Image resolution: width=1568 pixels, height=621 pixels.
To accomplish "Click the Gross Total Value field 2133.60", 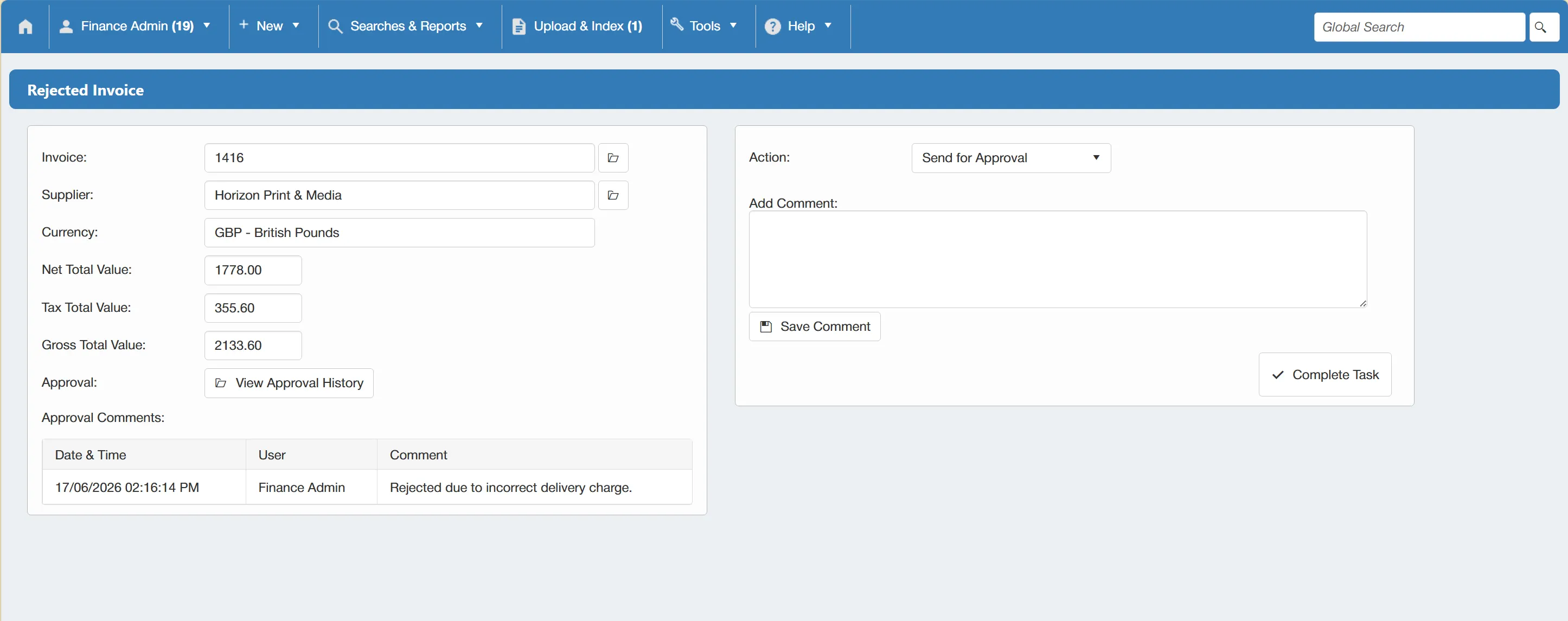I will click(253, 346).
